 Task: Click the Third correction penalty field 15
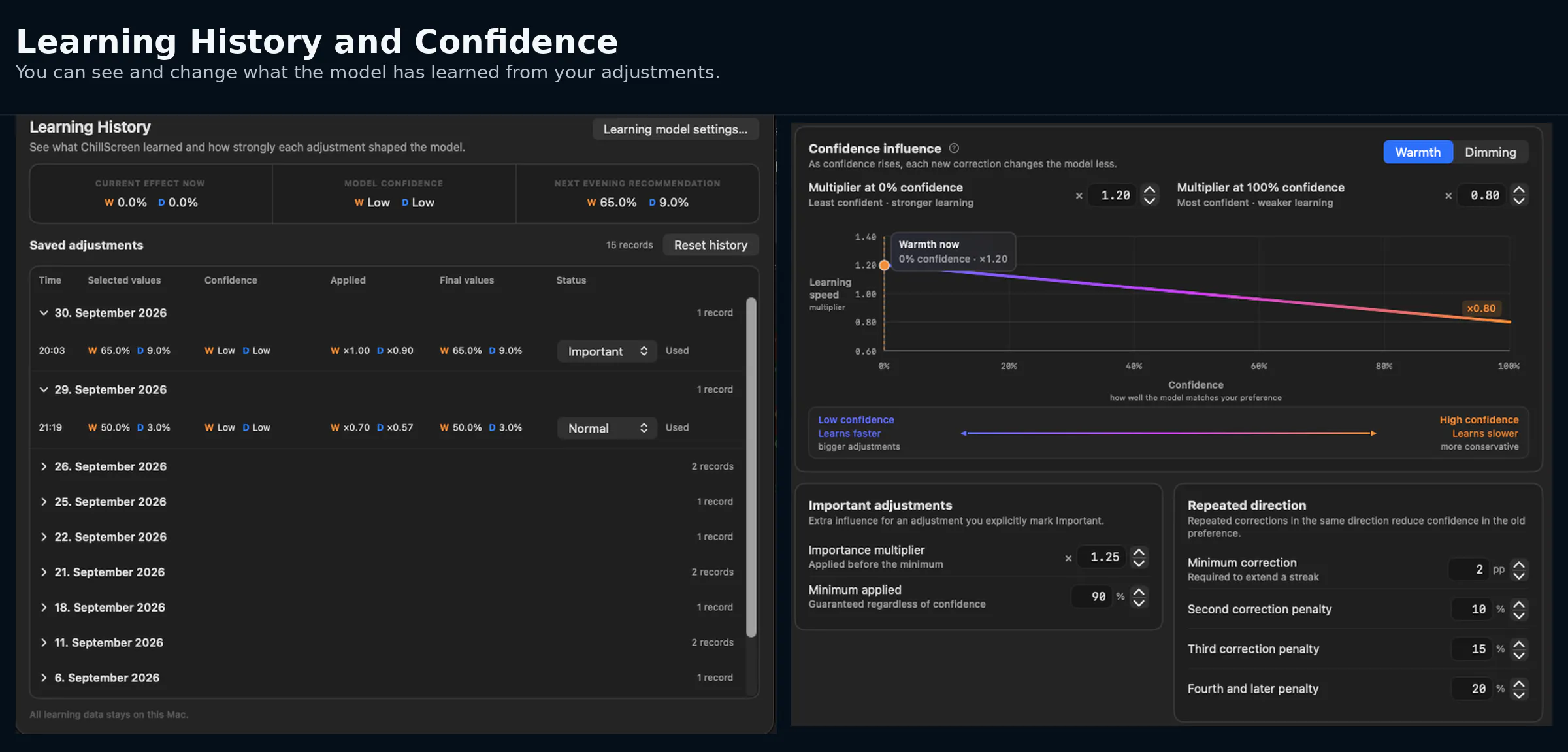pyautogui.click(x=1472, y=649)
